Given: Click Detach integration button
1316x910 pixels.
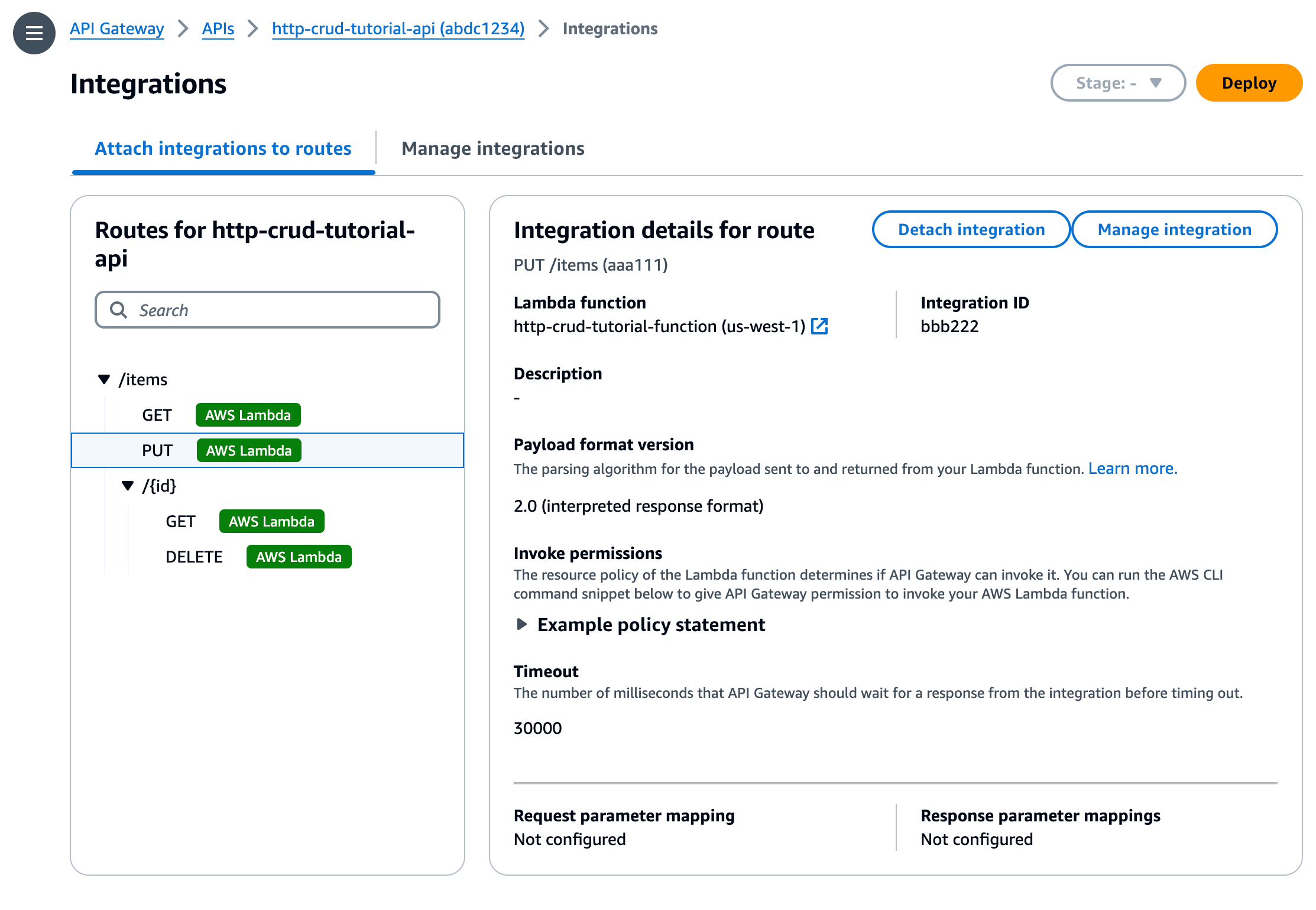Looking at the screenshot, I should coord(970,229).
